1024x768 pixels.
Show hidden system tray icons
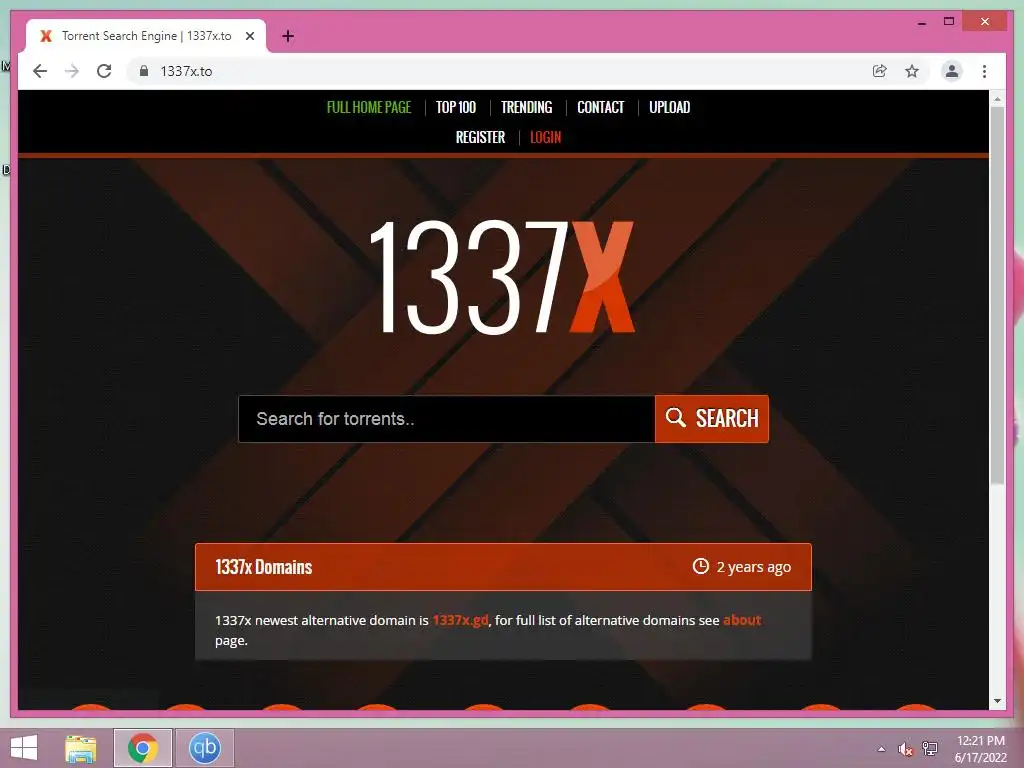coord(882,749)
